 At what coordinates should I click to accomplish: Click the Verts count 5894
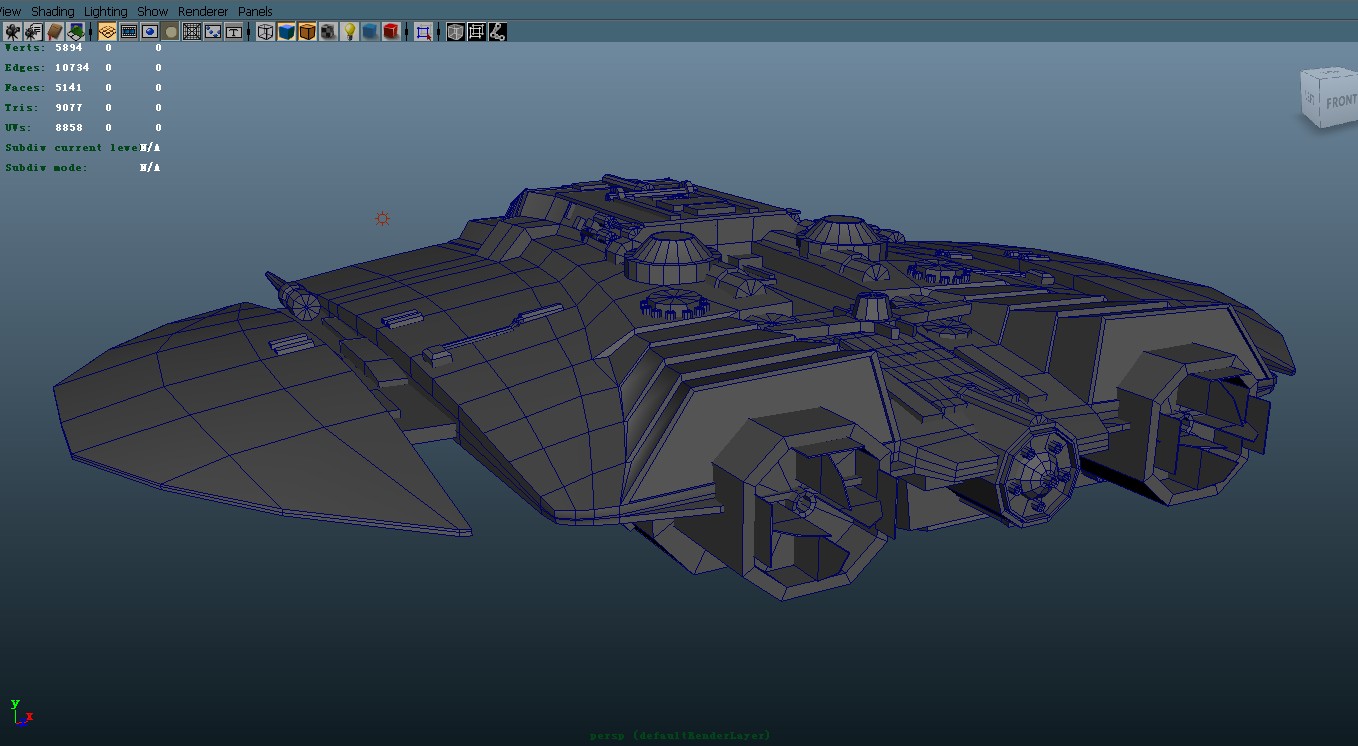(69, 48)
